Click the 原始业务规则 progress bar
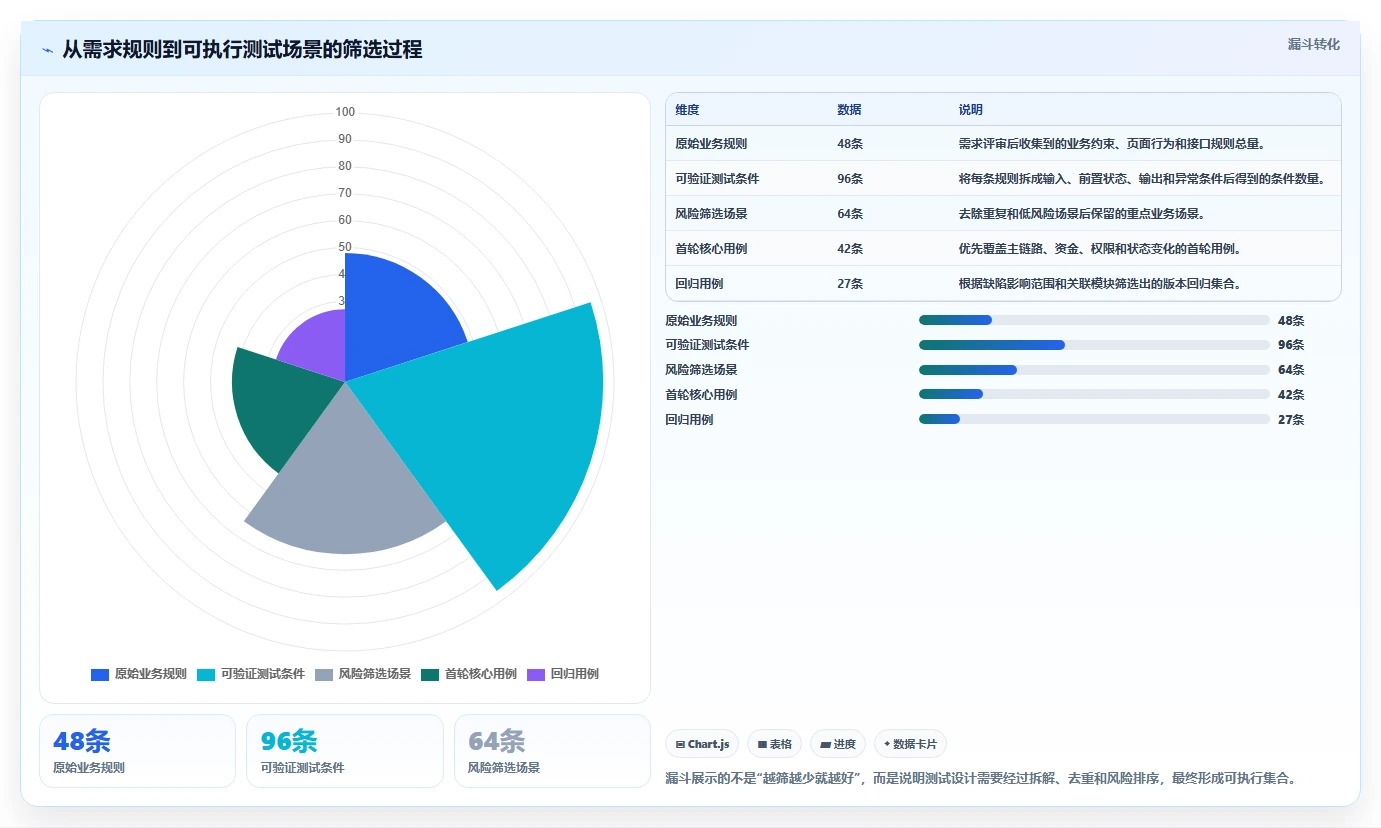The image size is (1381, 828). click(1094, 320)
